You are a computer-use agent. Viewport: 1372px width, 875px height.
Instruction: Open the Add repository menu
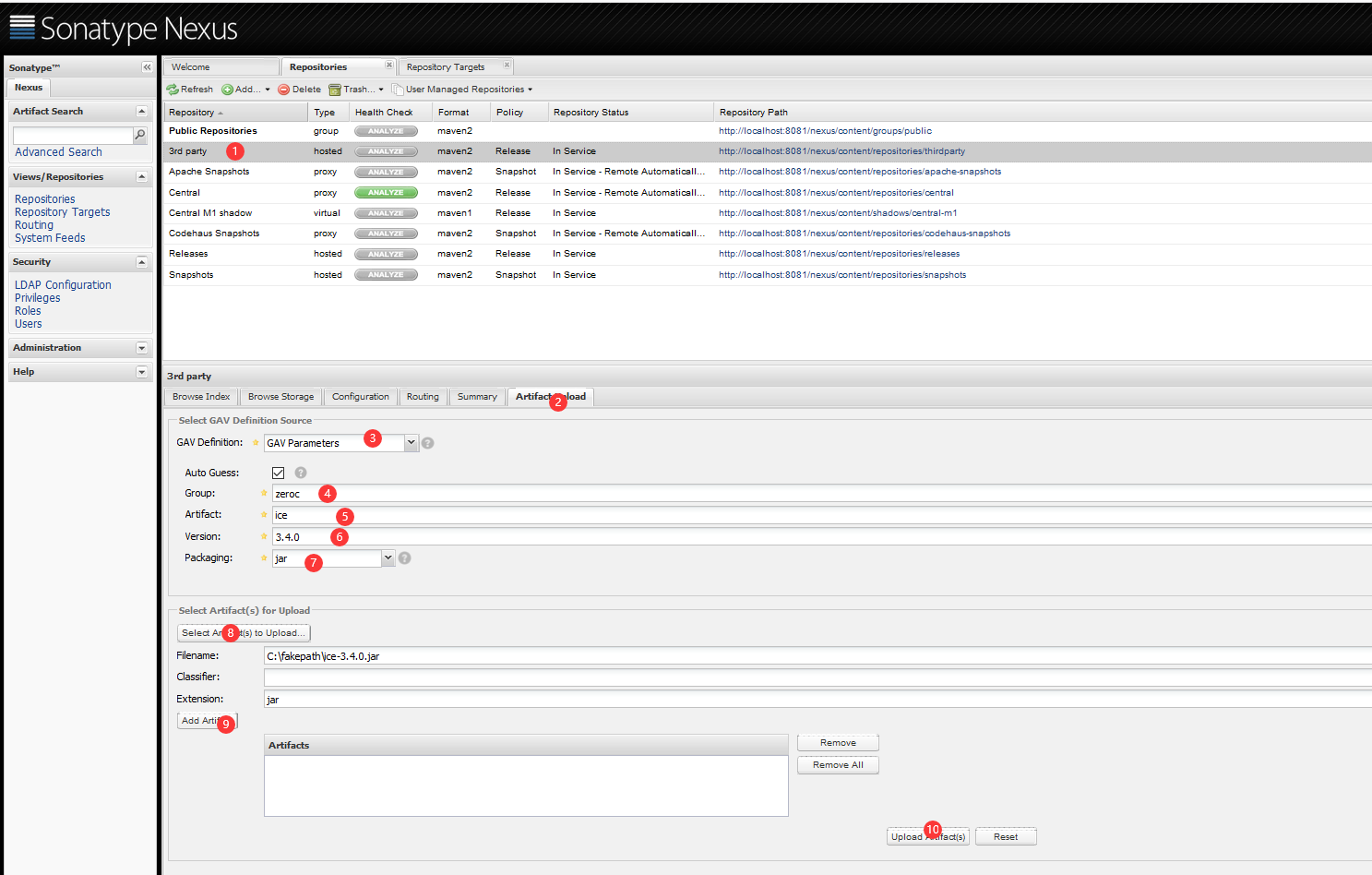coord(245,90)
